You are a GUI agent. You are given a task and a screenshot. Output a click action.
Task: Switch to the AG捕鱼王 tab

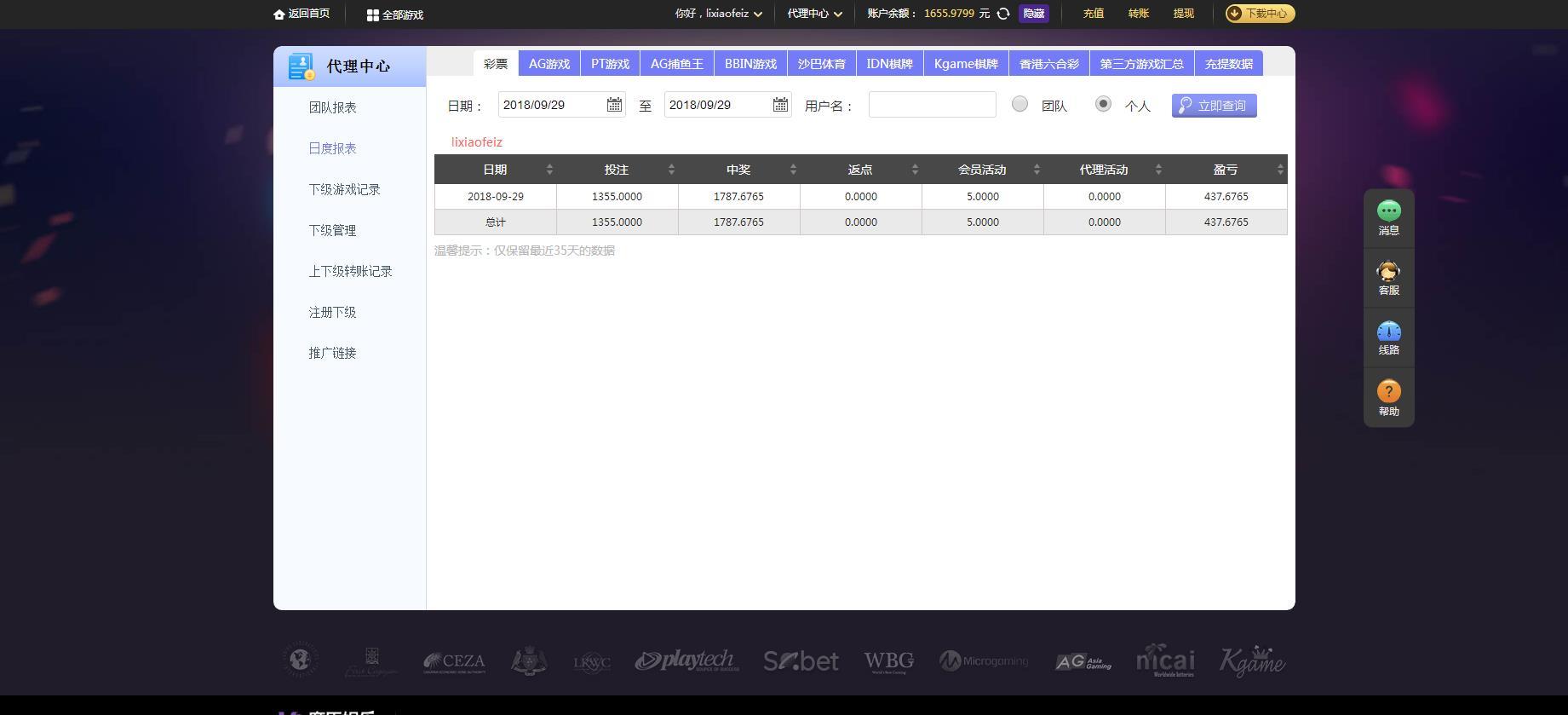[677, 63]
